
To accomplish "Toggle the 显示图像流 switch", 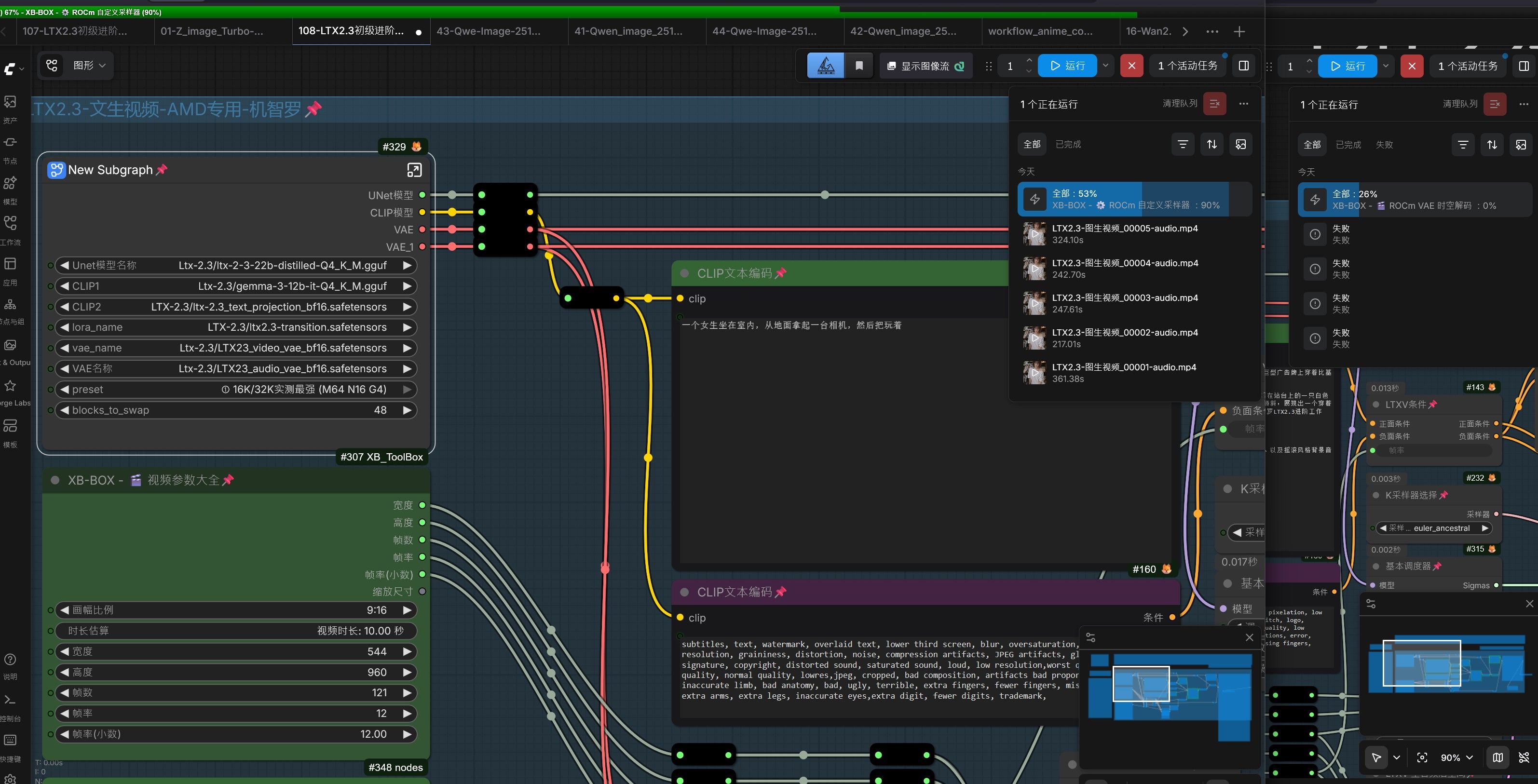I will coord(926,66).
